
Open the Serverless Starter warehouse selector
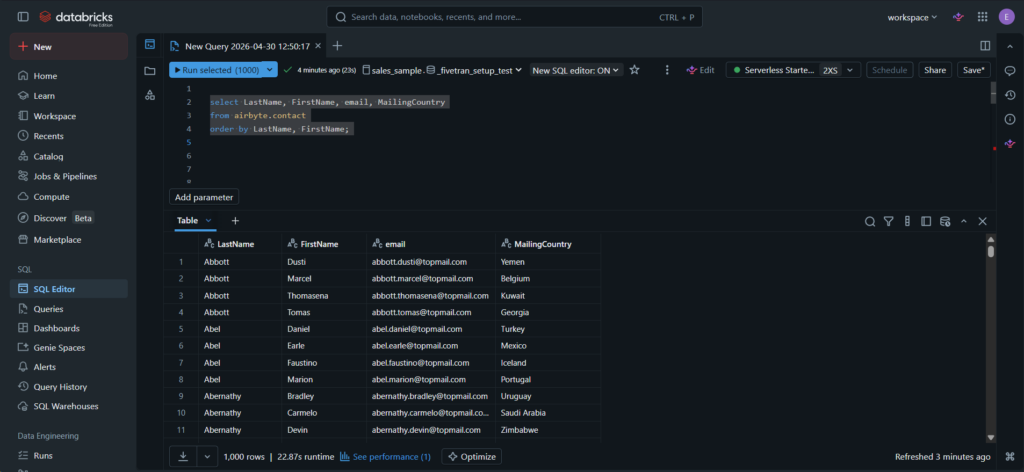pos(793,70)
